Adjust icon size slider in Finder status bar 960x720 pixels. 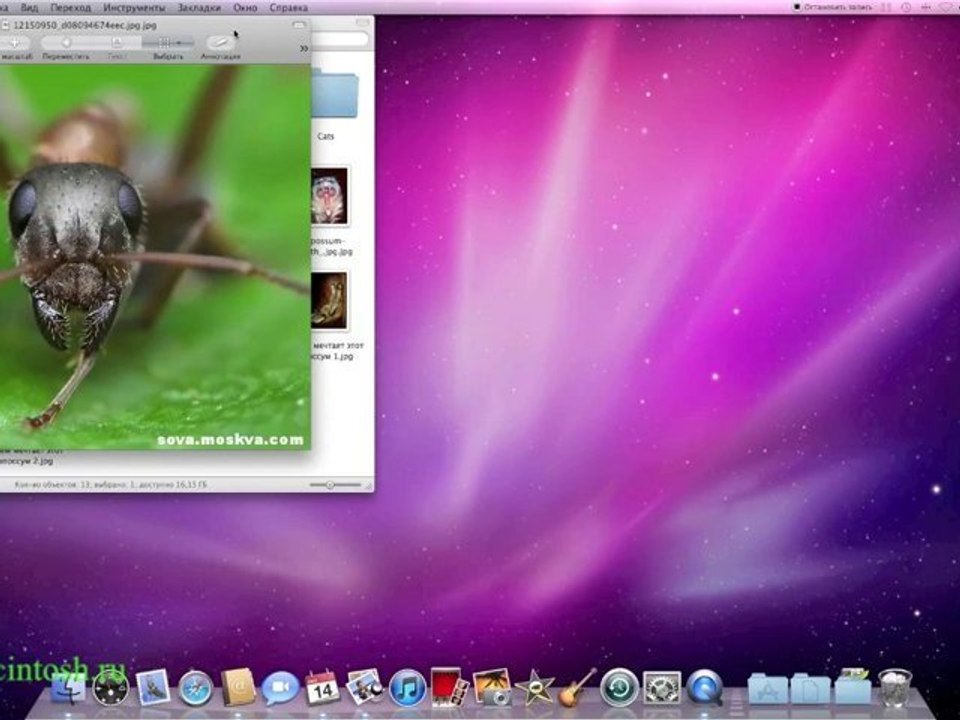335,485
